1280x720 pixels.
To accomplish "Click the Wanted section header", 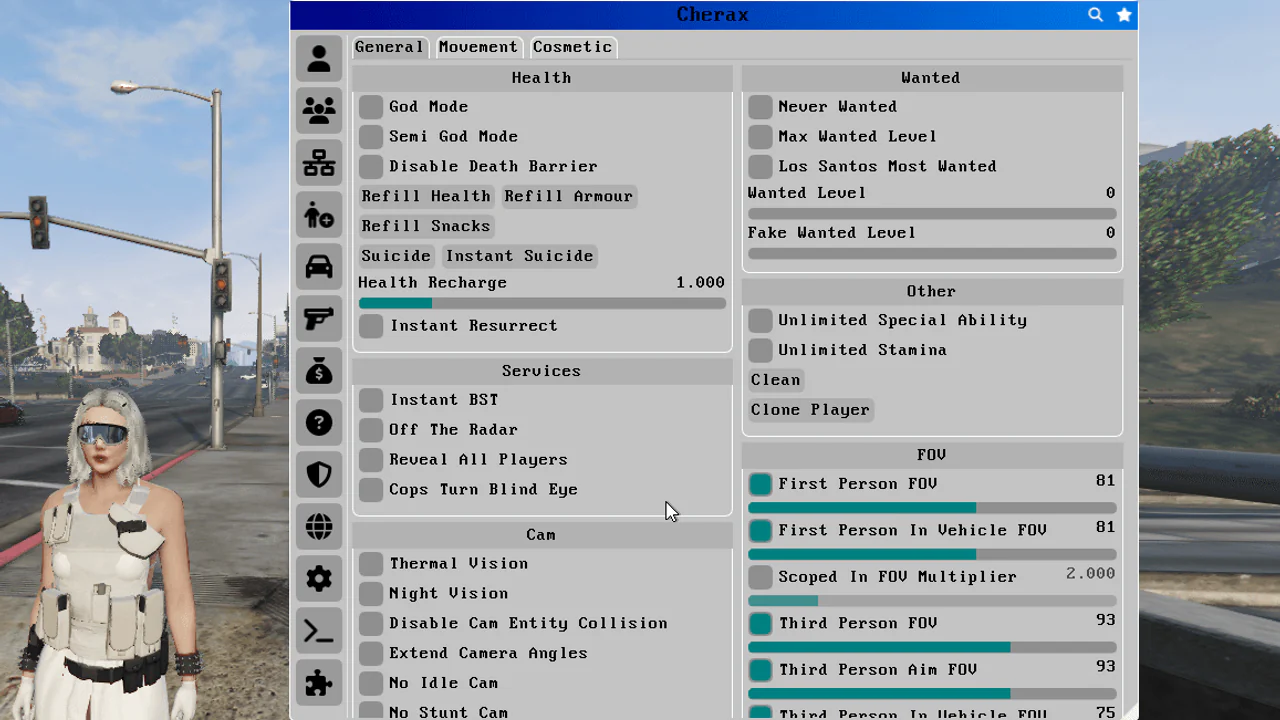I will (x=931, y=78).
